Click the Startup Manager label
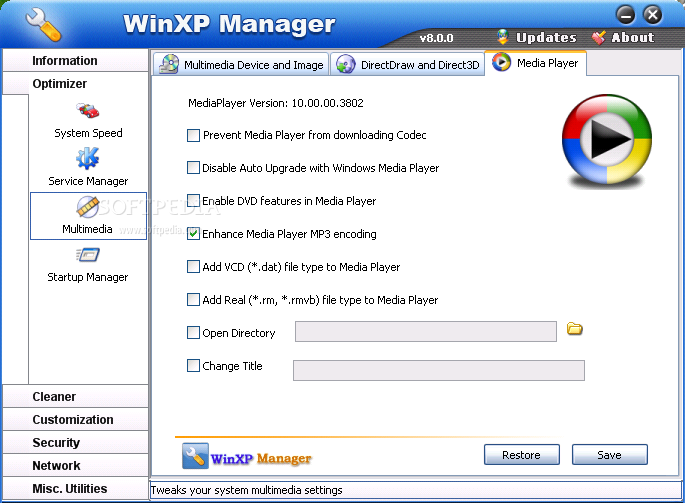685x503 pixels. pyautogui.click(x=88, y=277)
